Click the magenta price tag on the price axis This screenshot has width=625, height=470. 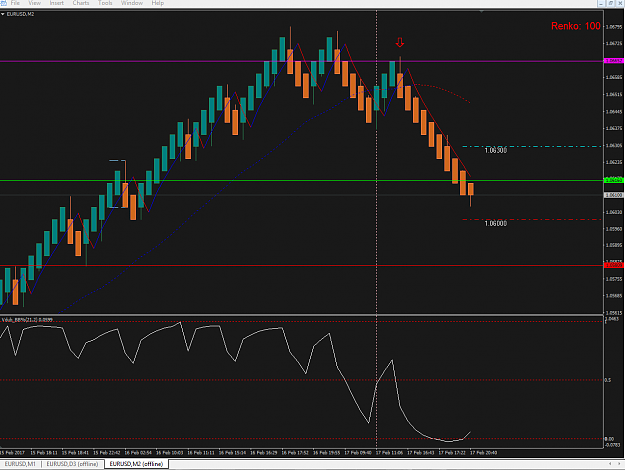(x=614, y=61)
